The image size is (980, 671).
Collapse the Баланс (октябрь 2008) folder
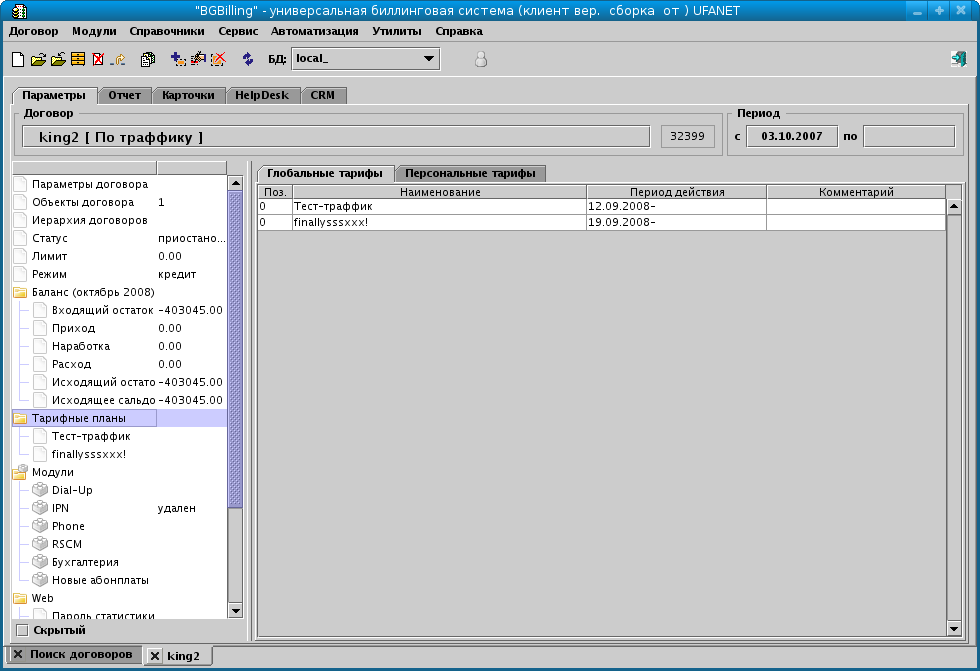[x=19, y=292]
